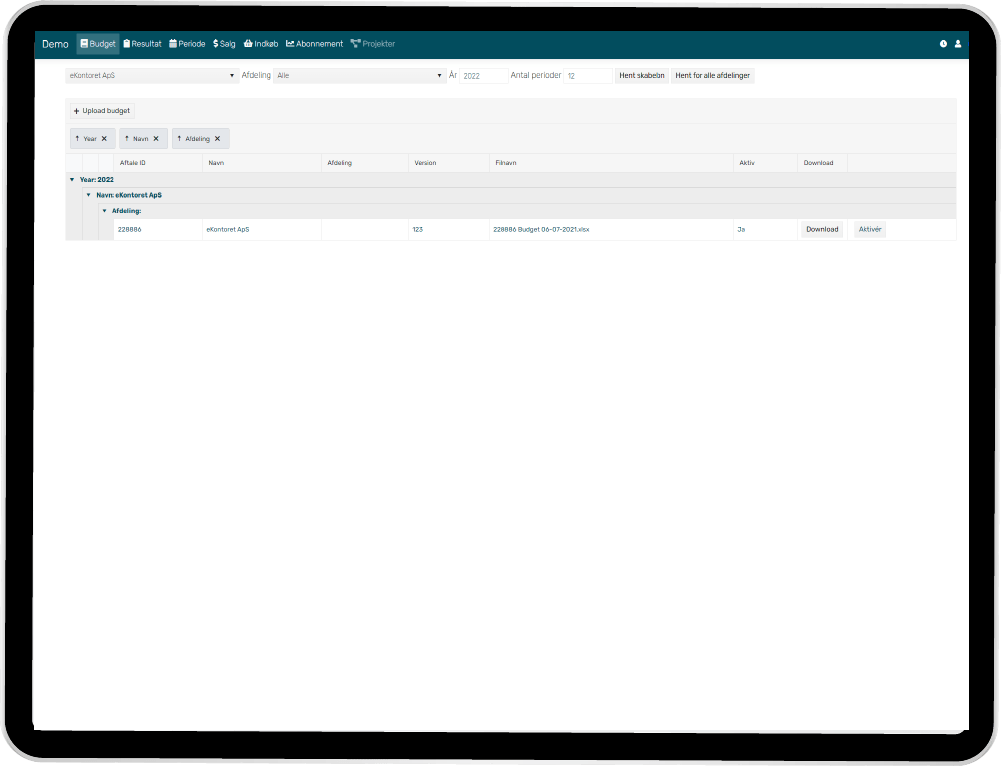This screenshot has height=766, width=1001.
Task: Go to the Periode page
Action: 187,44
